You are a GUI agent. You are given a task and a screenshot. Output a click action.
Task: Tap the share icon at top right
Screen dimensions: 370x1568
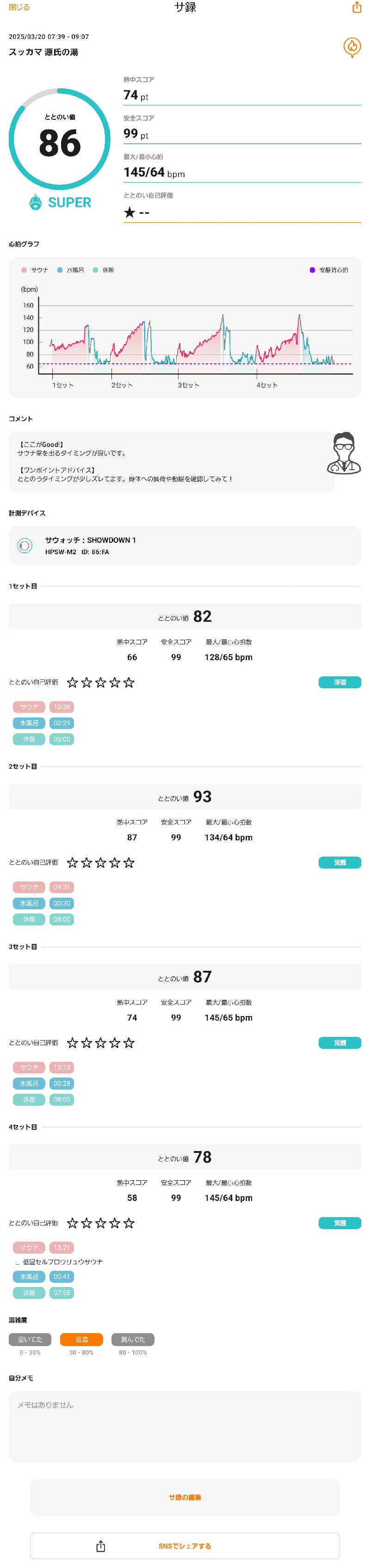tap(357, 7)
